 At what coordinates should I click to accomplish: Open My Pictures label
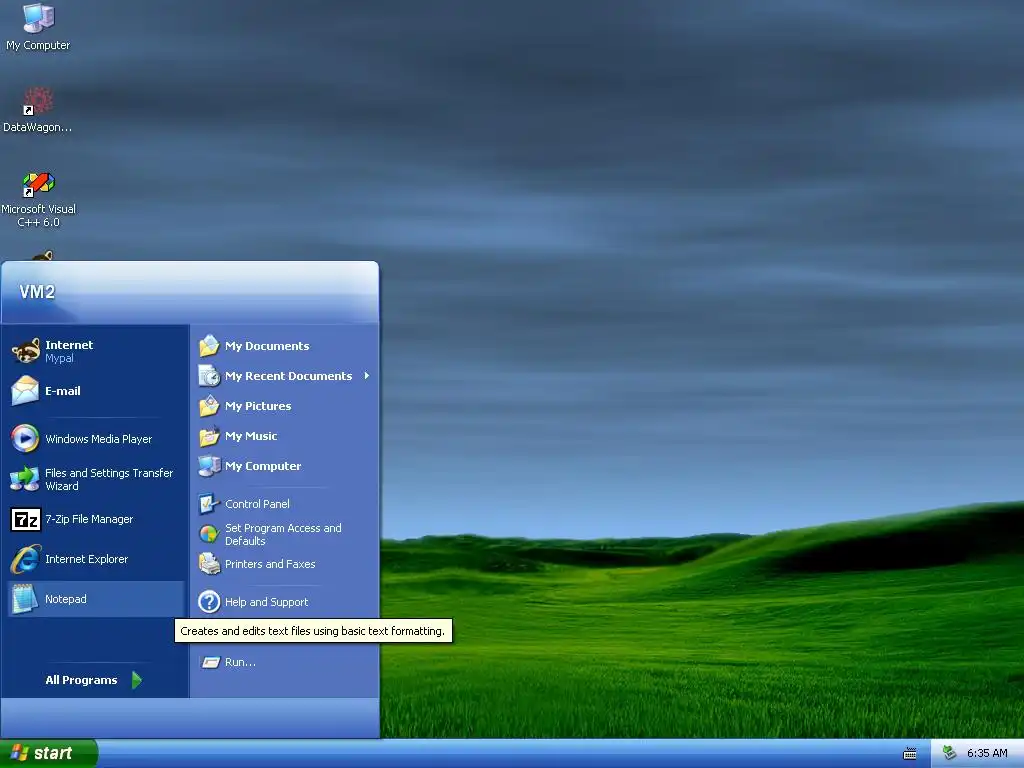click(x=258, y=406)
